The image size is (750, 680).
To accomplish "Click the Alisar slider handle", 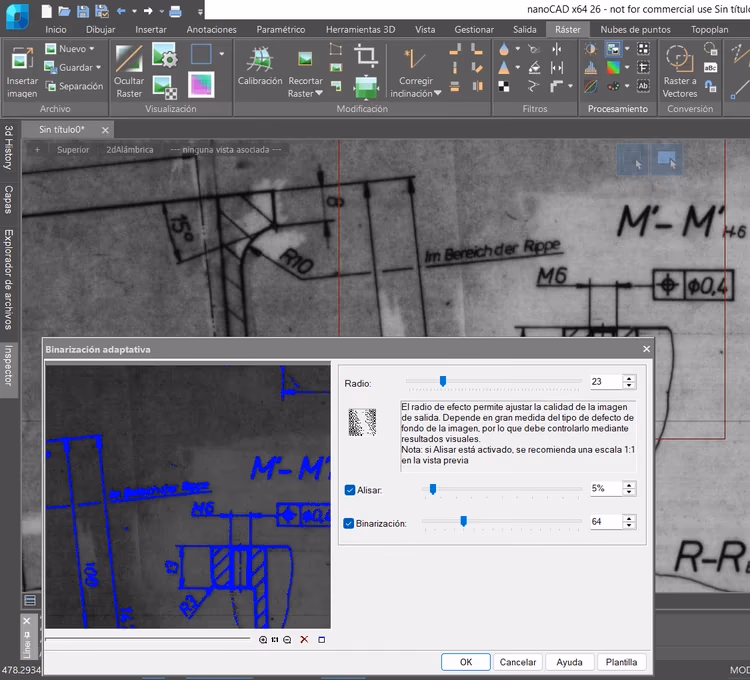I will [433, 489].
